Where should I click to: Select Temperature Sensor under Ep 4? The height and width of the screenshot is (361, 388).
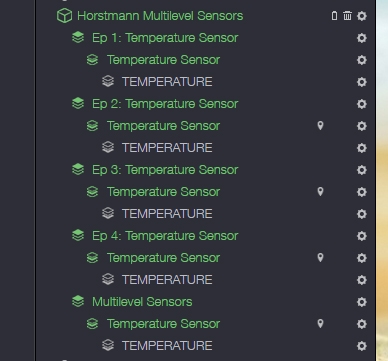point(163,258)
